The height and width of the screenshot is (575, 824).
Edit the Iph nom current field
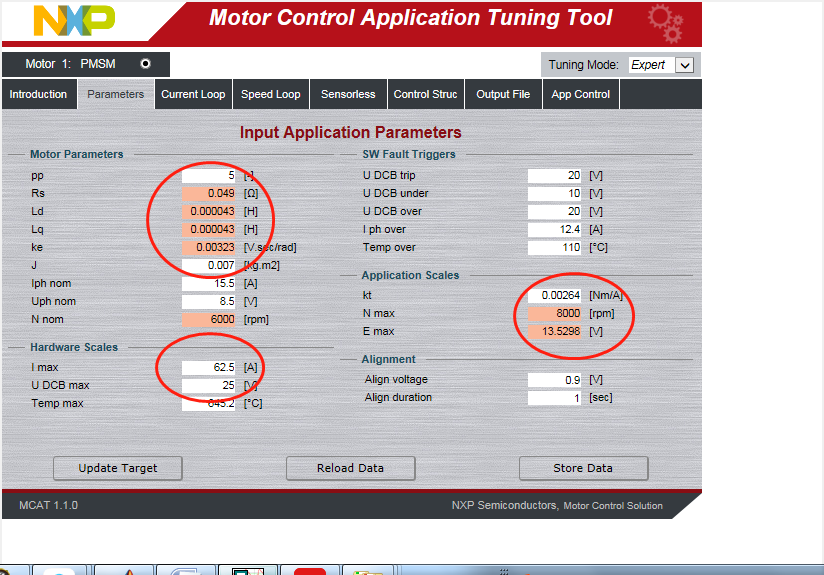(209, 283)
